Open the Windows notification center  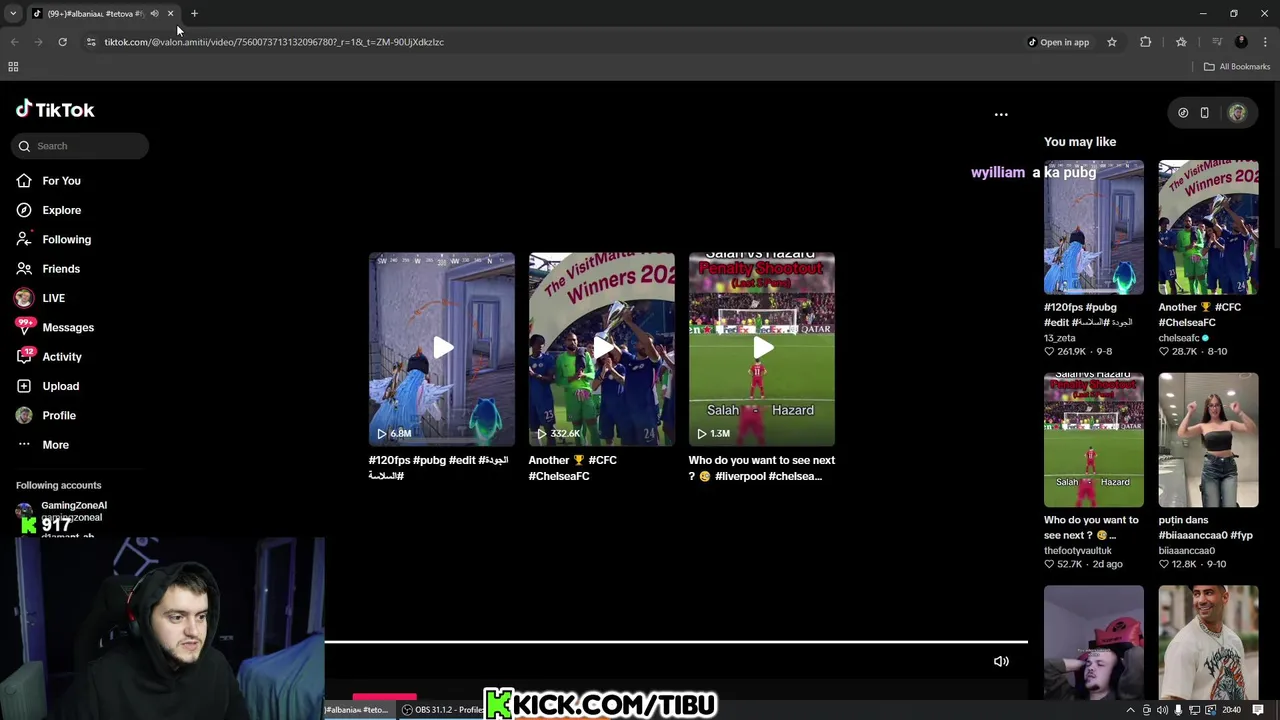[x=1258, y=710]
